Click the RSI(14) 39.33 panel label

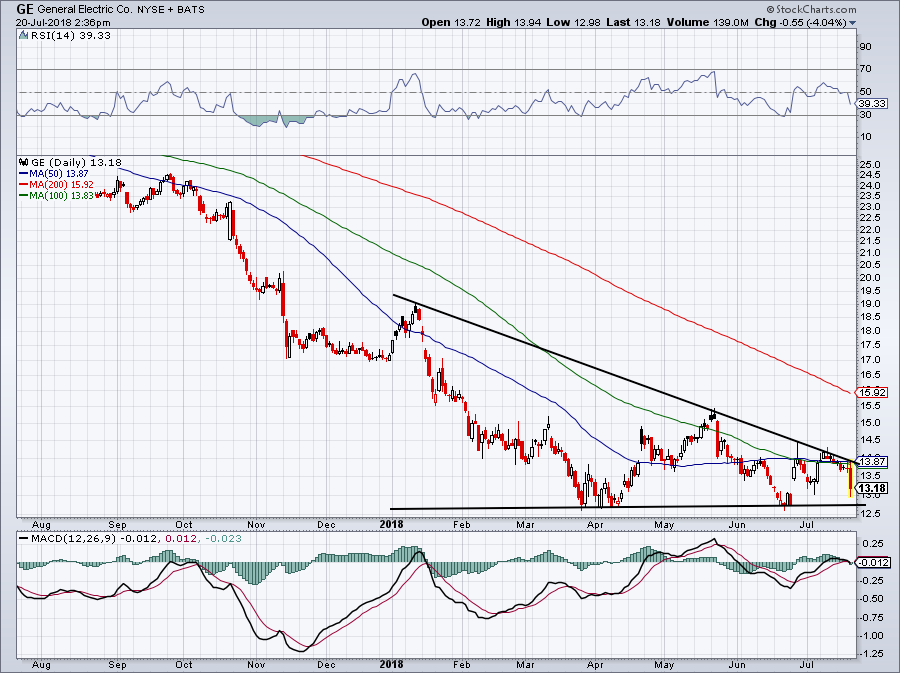[71, 36]
